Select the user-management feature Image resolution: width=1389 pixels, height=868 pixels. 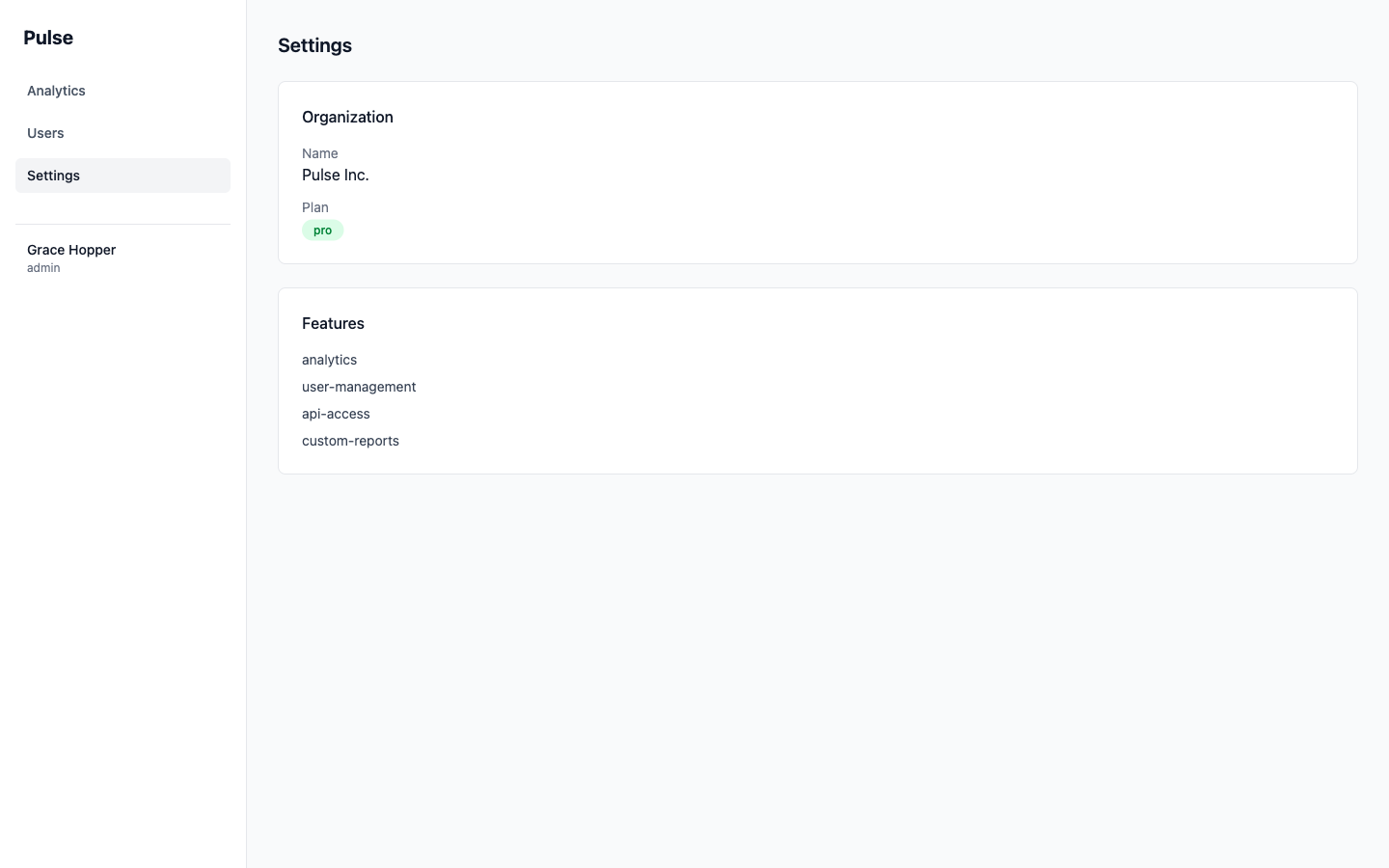coord(359,387)
